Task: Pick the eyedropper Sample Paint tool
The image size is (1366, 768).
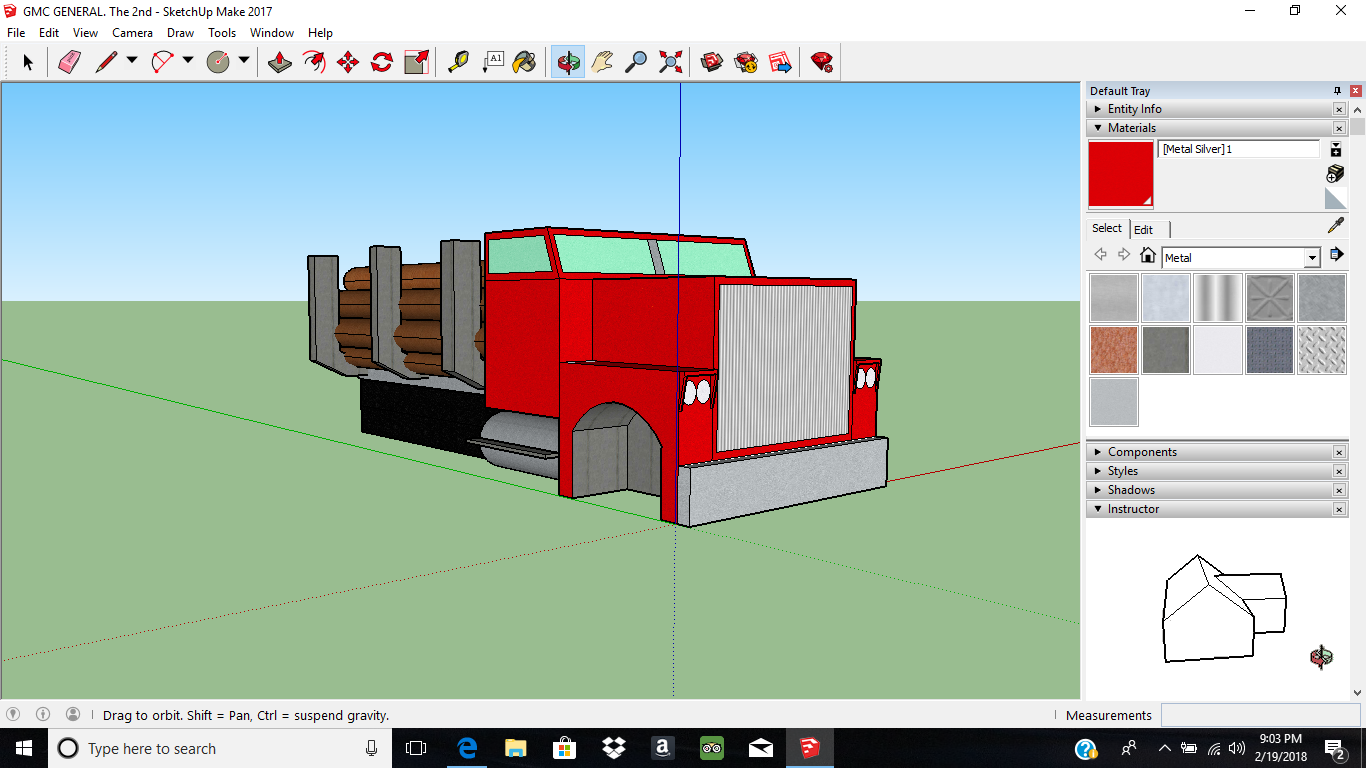Action: (x=1335, y=226)
